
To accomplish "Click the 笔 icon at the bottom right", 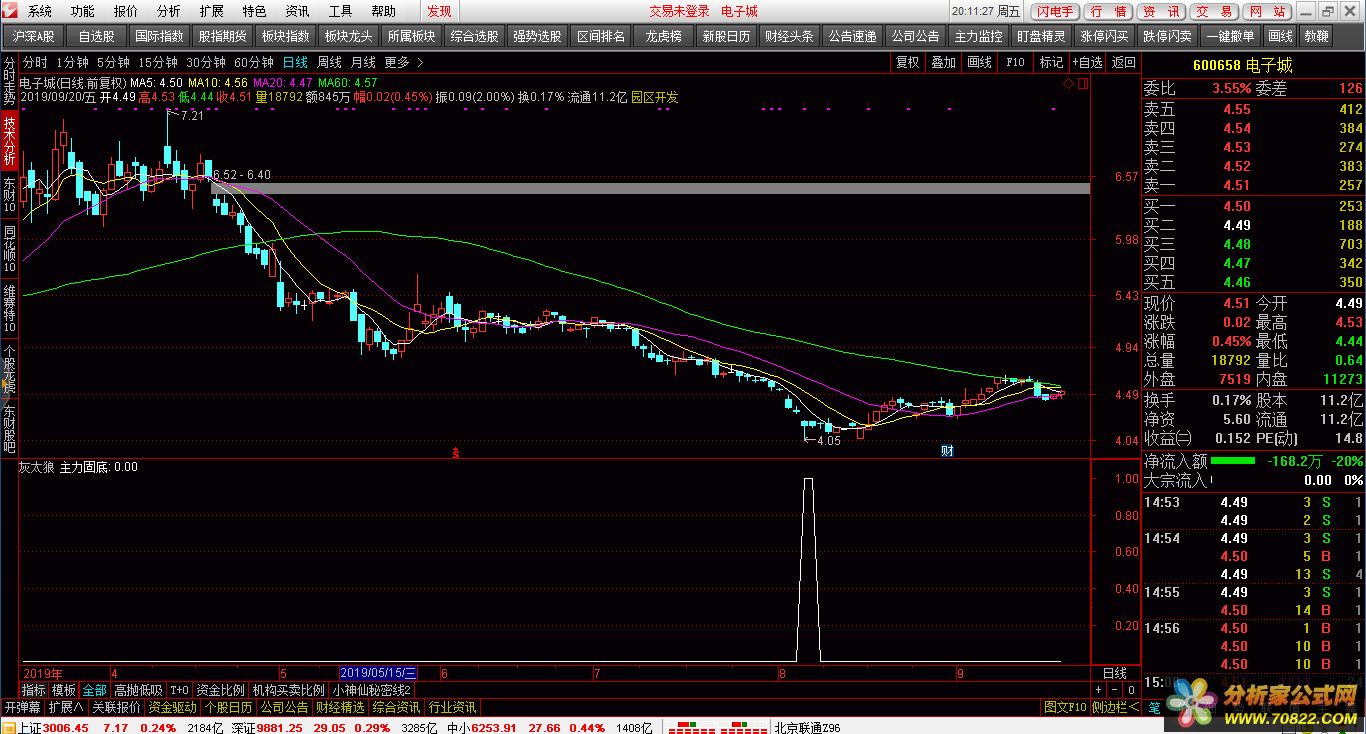I will (1153, 707).
